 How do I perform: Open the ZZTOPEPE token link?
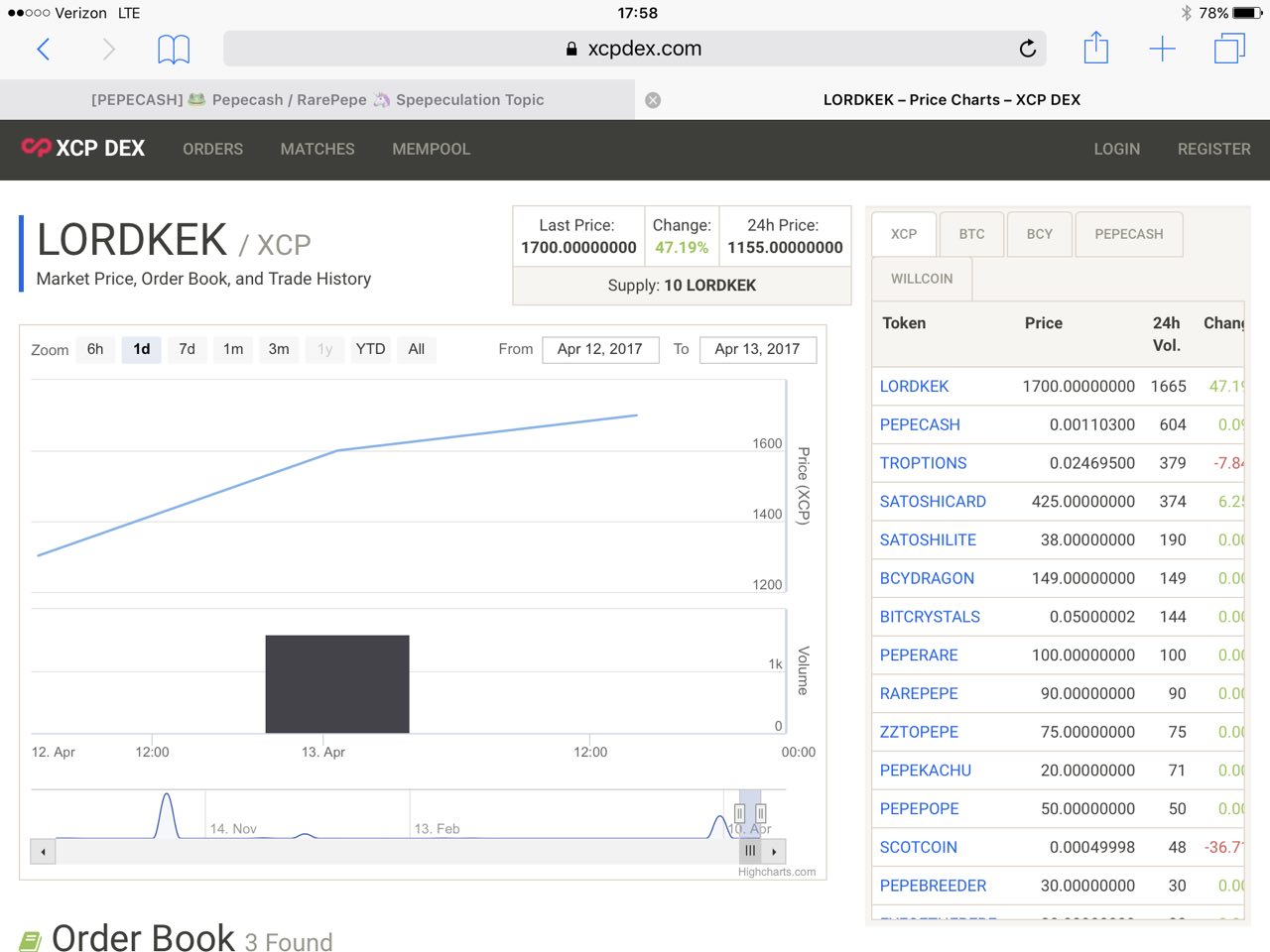[919, 732]
